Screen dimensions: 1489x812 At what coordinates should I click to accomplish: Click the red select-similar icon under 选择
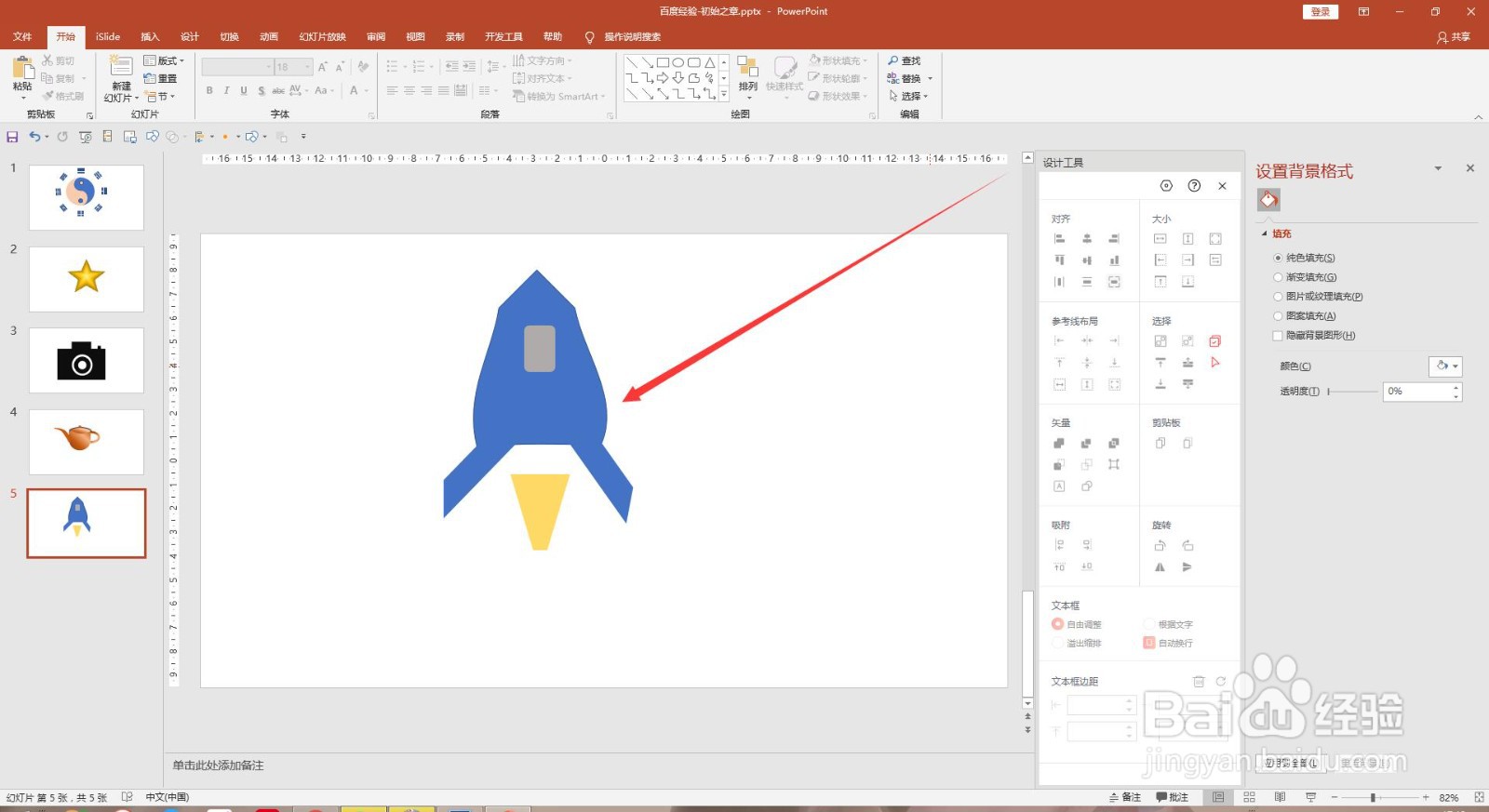[1214, 341]
